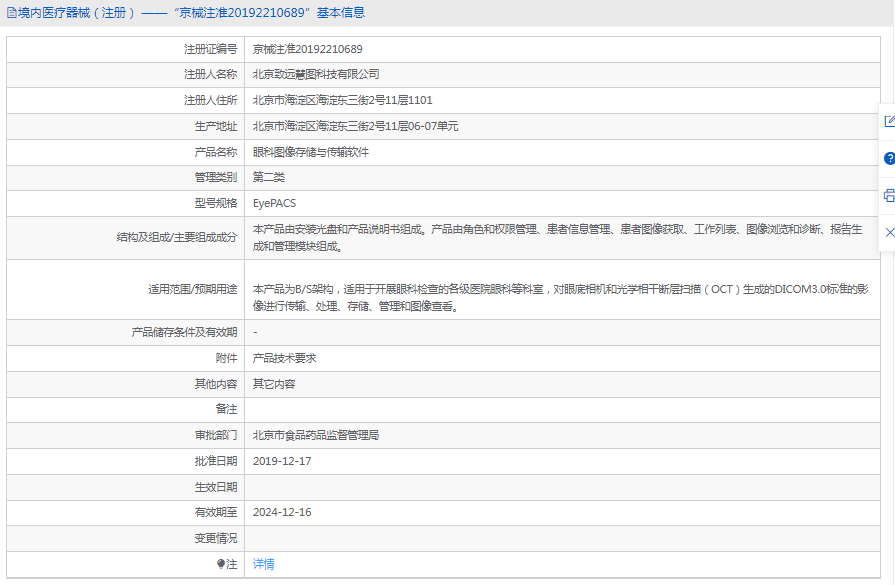This screenshot has width=895, height=585.
Task: Click registrant name 北京致远慧图科技有限公司
Action: pos(316,74)
